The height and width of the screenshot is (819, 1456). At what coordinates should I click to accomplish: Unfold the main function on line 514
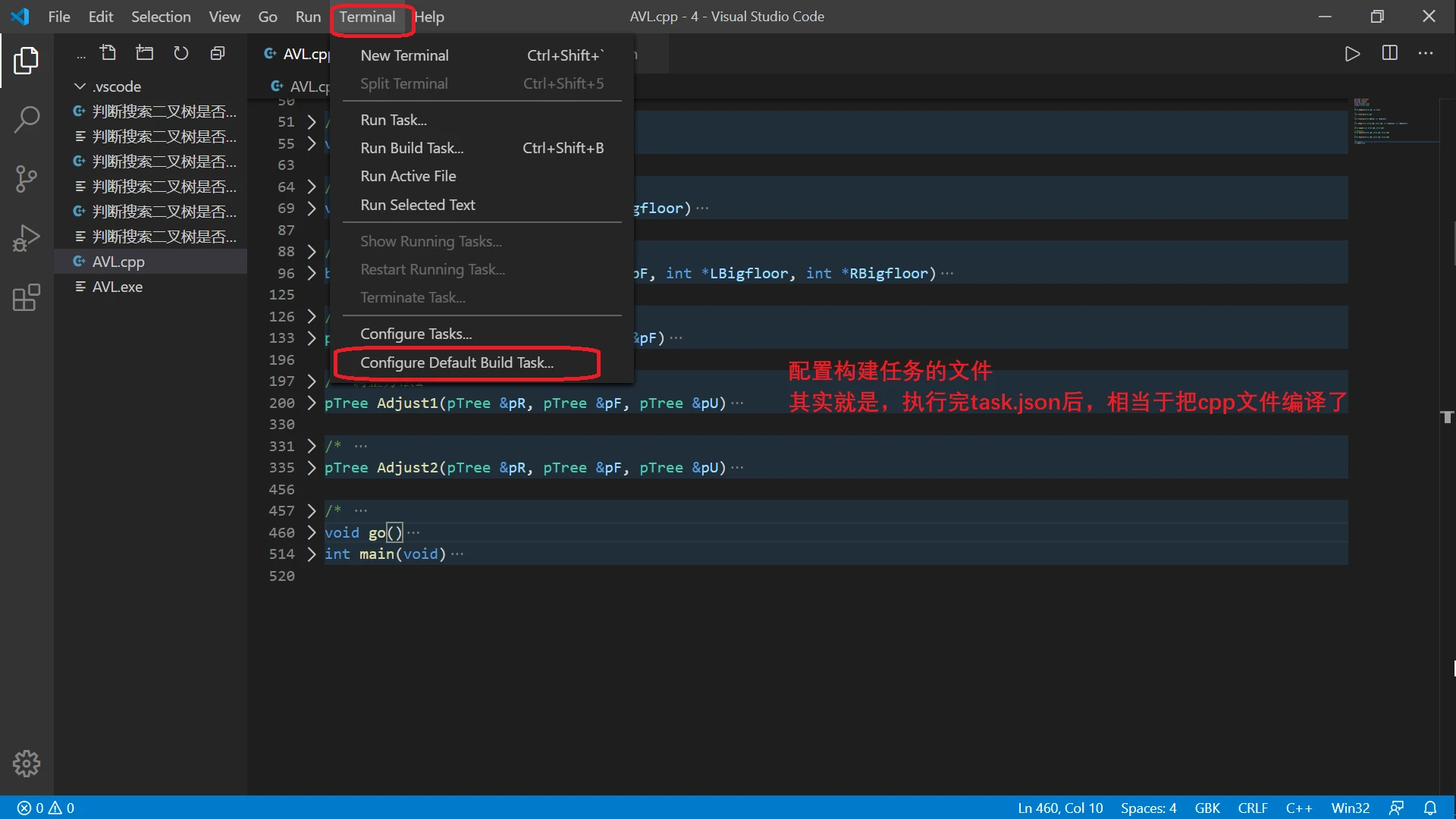[311, 554]
